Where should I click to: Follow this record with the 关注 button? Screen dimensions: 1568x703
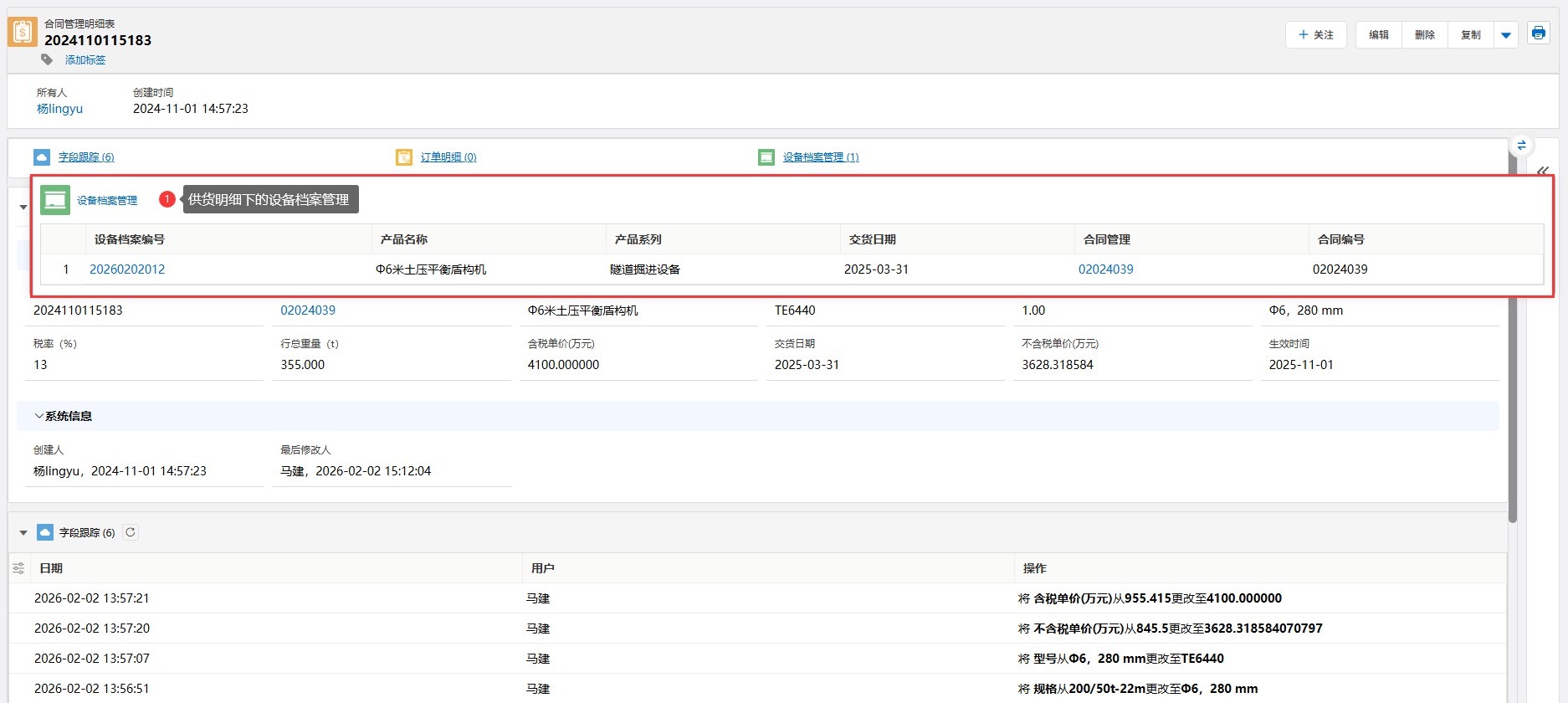(1315, 35)
